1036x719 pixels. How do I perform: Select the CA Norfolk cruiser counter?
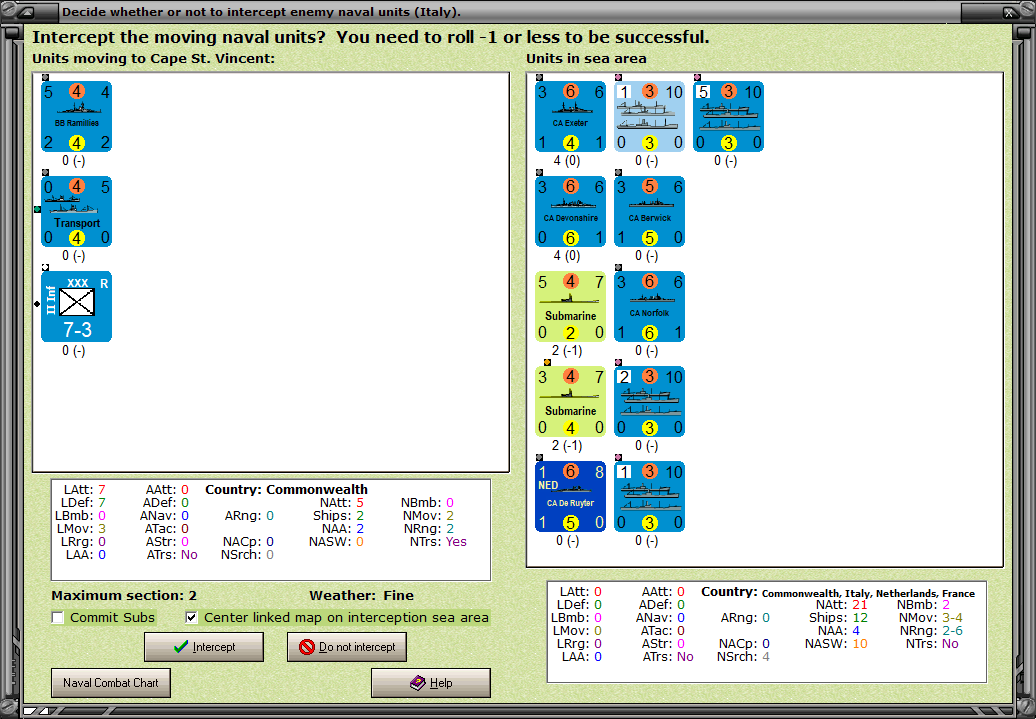pyautogui.click(x=649, y=306)
